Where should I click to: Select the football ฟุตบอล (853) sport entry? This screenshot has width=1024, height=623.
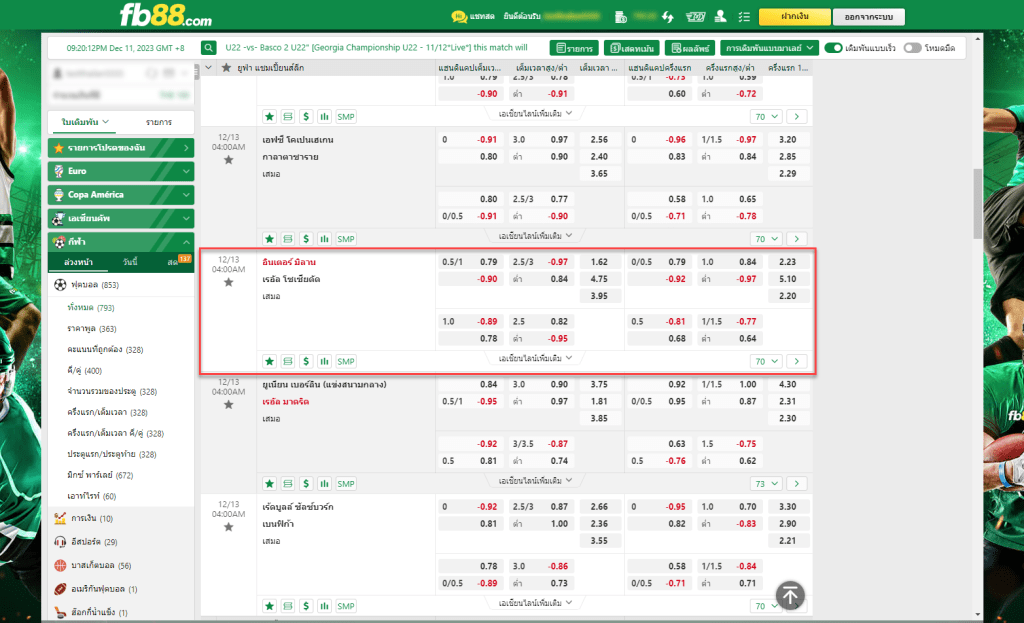[x=95, y=285]
